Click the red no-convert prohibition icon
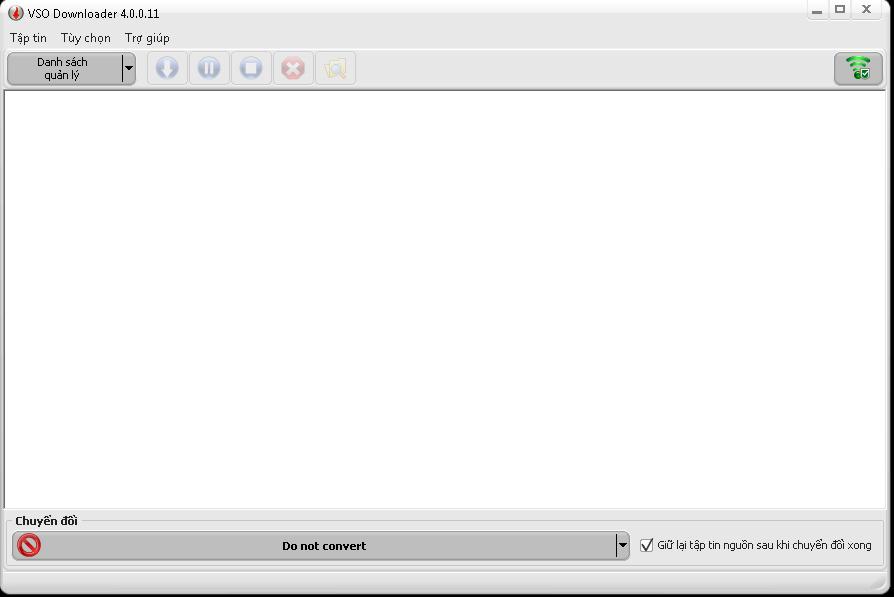Screen dimensions: 894x597 [x=29, y=545]
